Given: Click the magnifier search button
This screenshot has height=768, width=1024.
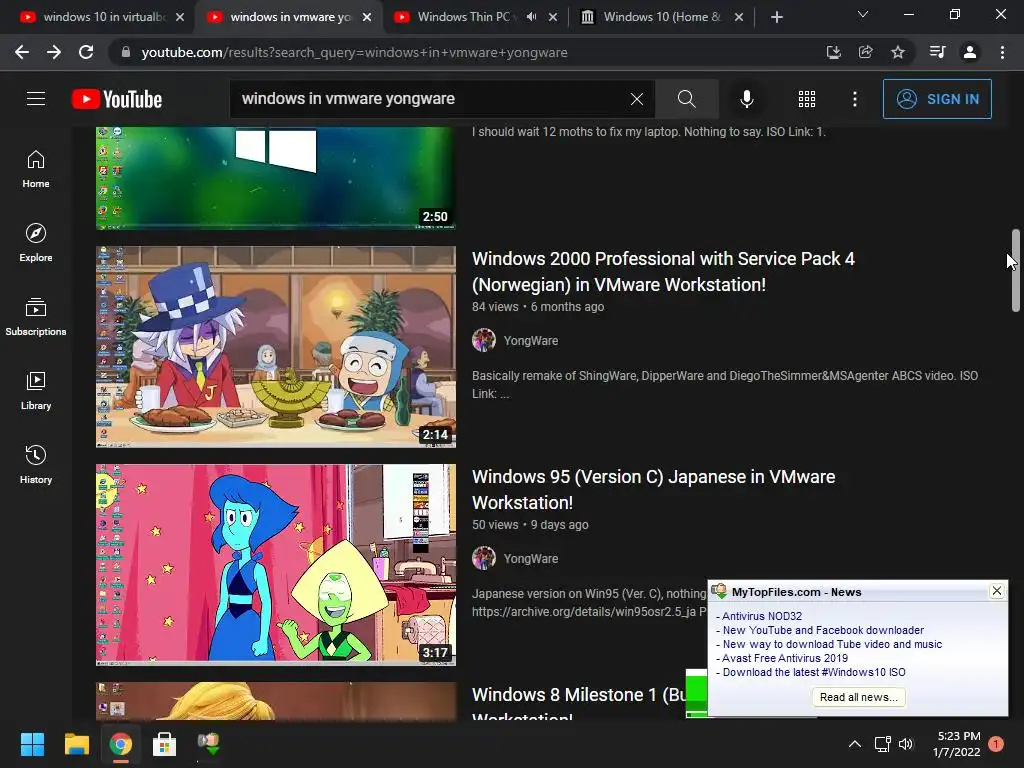Looking at the screenshot, I should point(686,99).
